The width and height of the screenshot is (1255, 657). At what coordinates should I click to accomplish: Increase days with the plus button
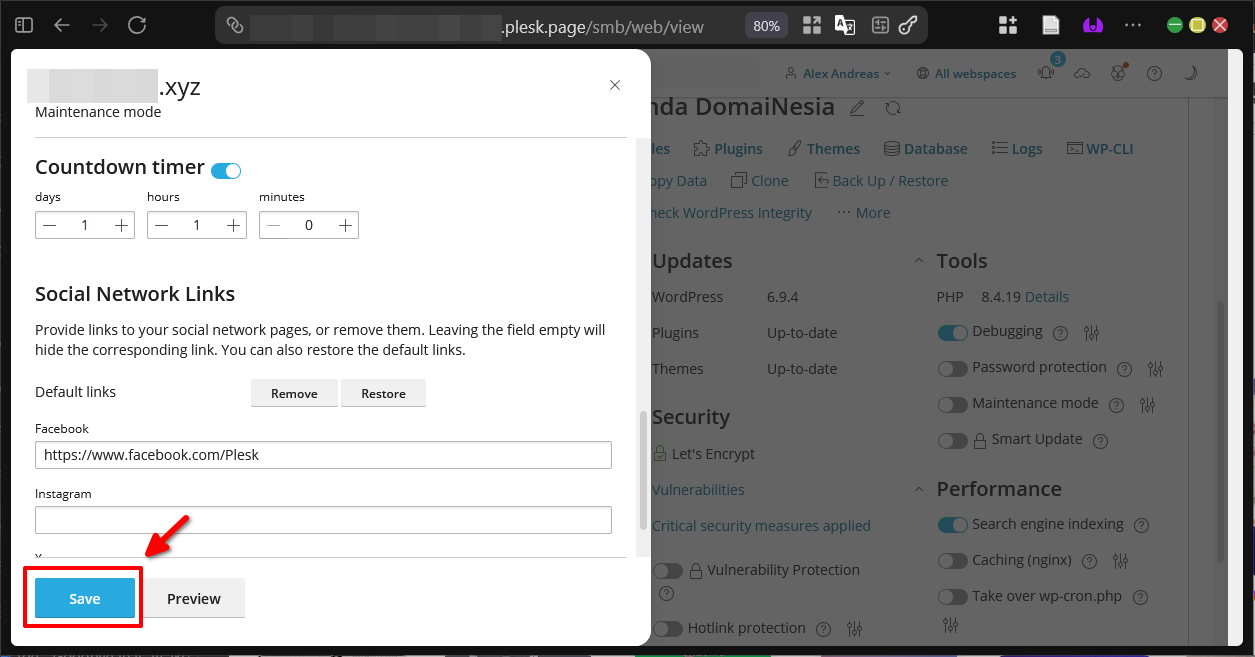pyautogui.click(x=122, y=226)
